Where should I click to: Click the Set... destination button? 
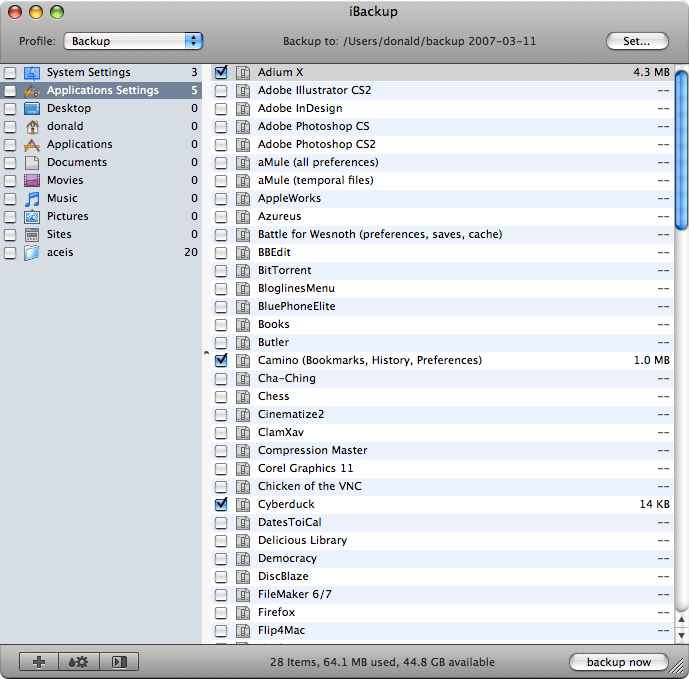click(637, 41)
